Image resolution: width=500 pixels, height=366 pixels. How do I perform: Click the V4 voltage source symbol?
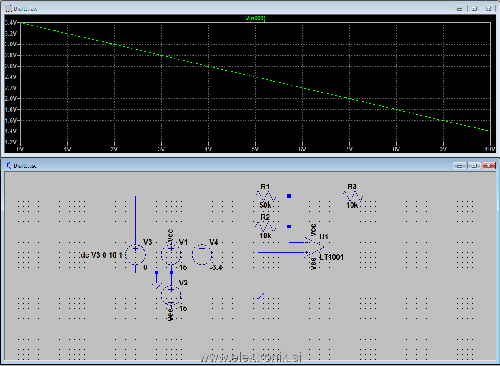tap(202, 254)
